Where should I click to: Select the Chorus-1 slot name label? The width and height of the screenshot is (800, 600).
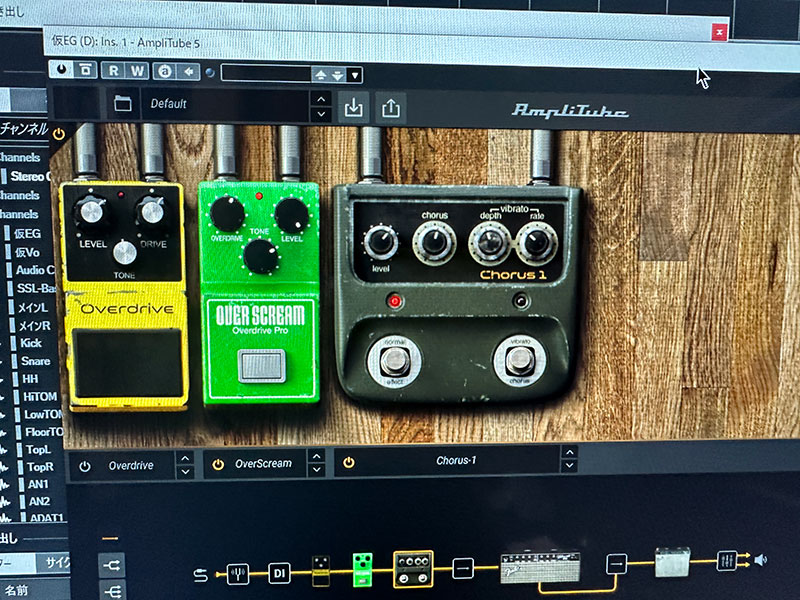[x=456, y=460]
